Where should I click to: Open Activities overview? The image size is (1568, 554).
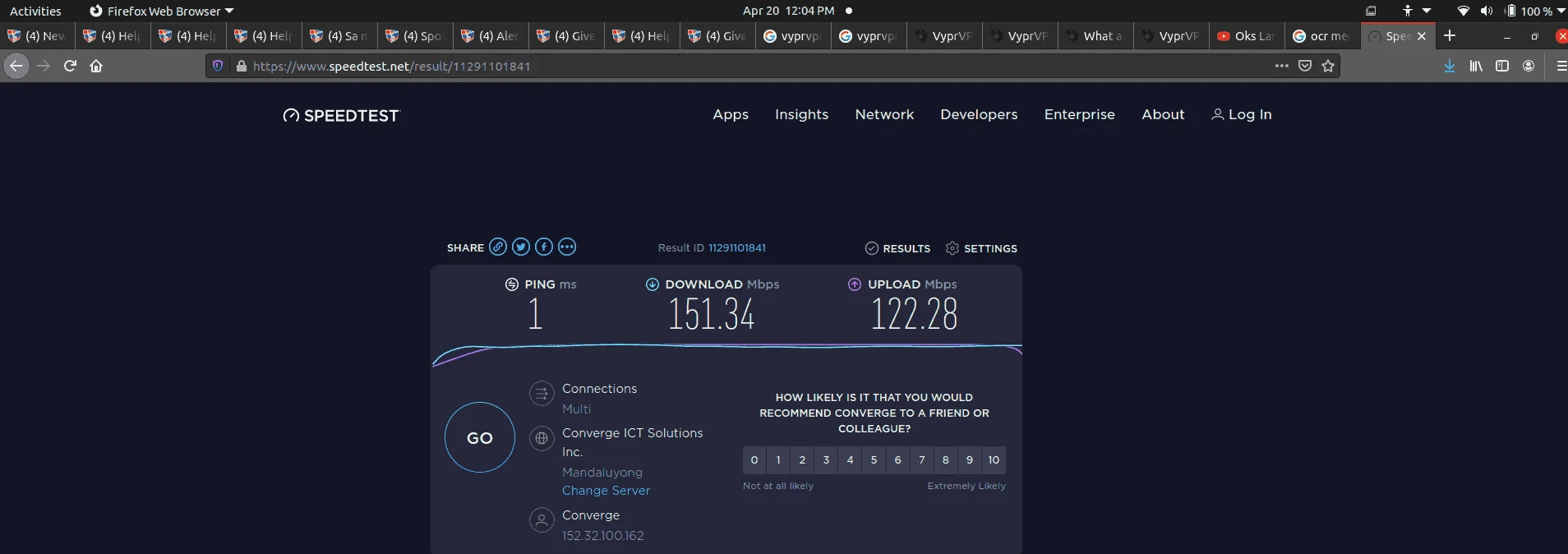pyautogui.click(x=35, y=11)
